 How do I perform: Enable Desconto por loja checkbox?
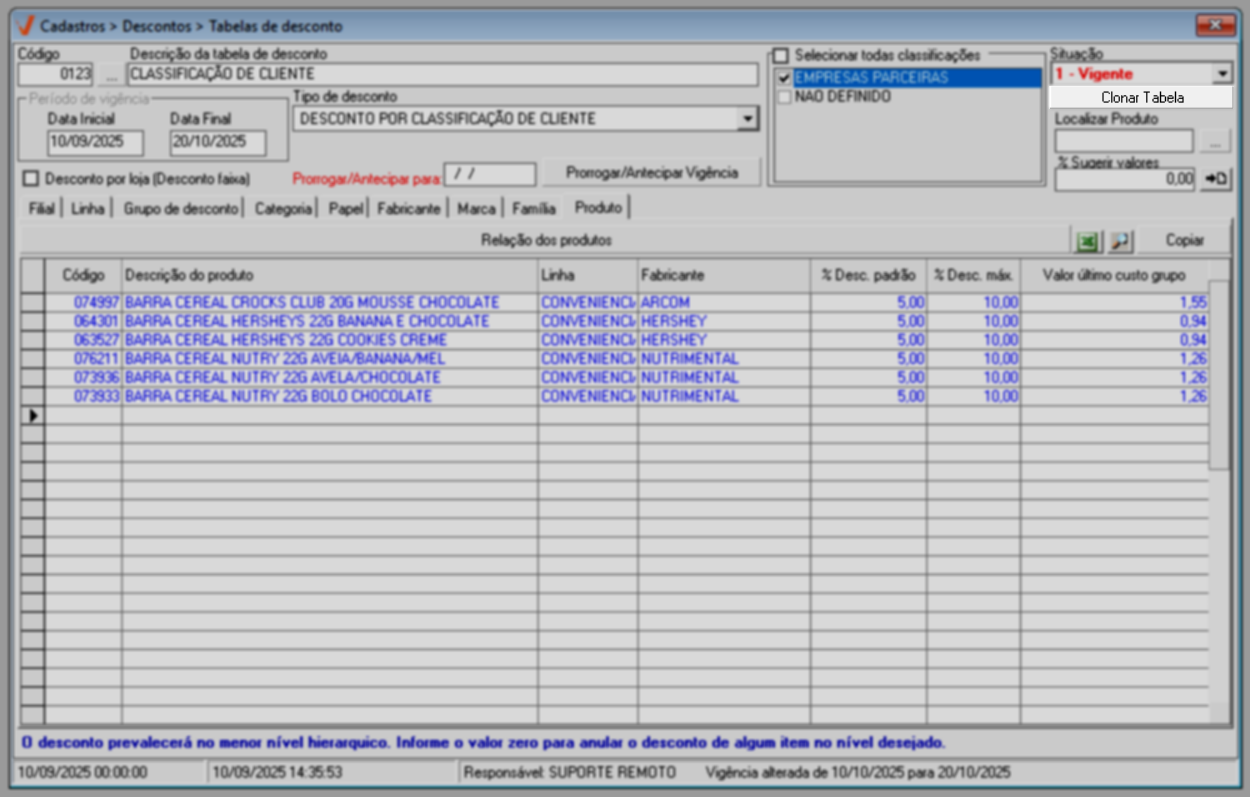point(29,179)
